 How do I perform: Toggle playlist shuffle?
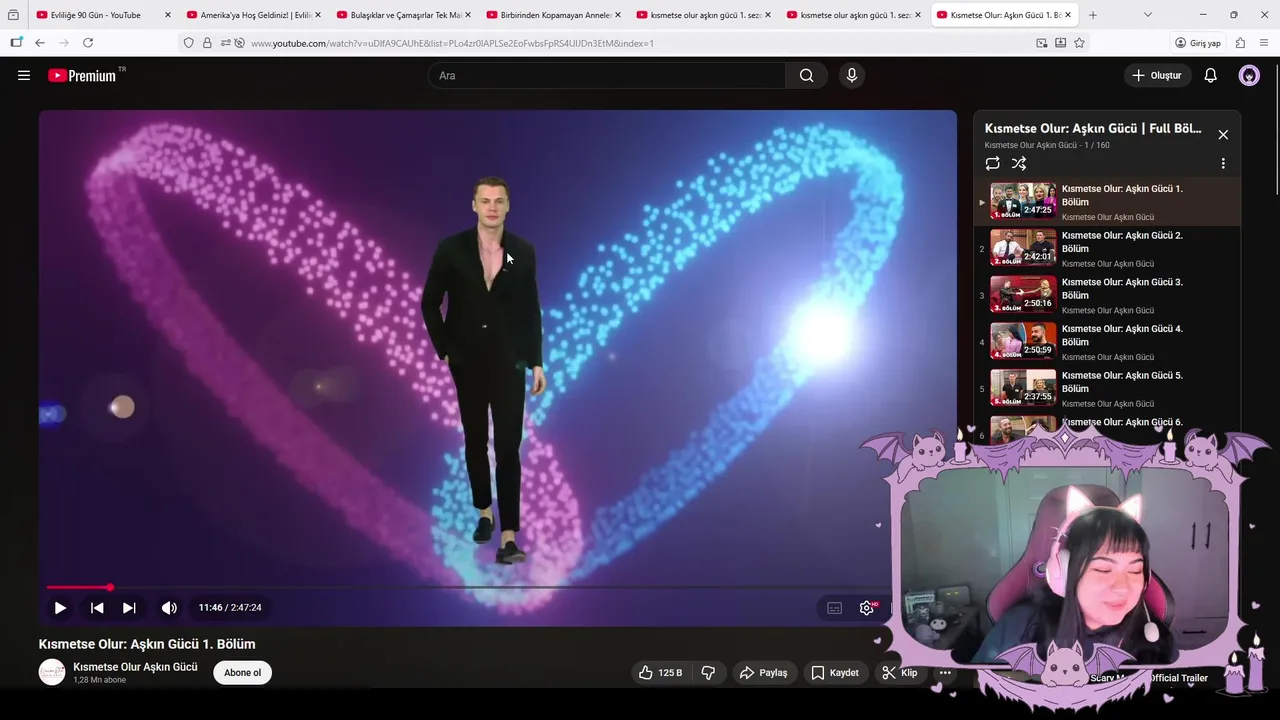pos(1019,163)
